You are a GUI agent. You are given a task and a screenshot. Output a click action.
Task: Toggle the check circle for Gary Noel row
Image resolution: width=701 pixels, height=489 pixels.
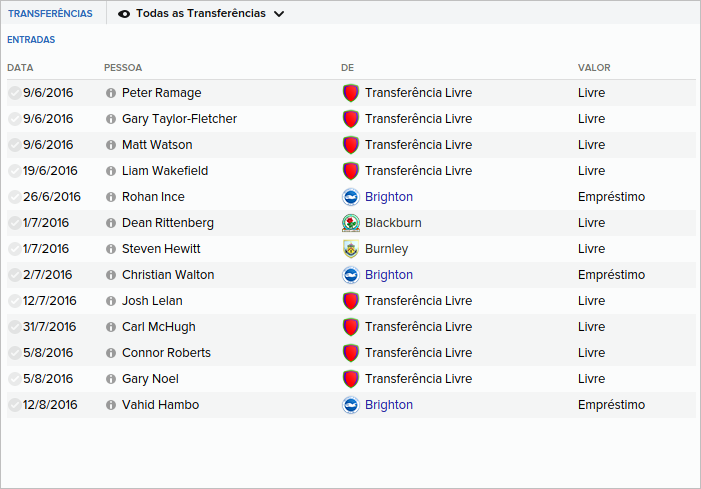(x=14, y=379)
